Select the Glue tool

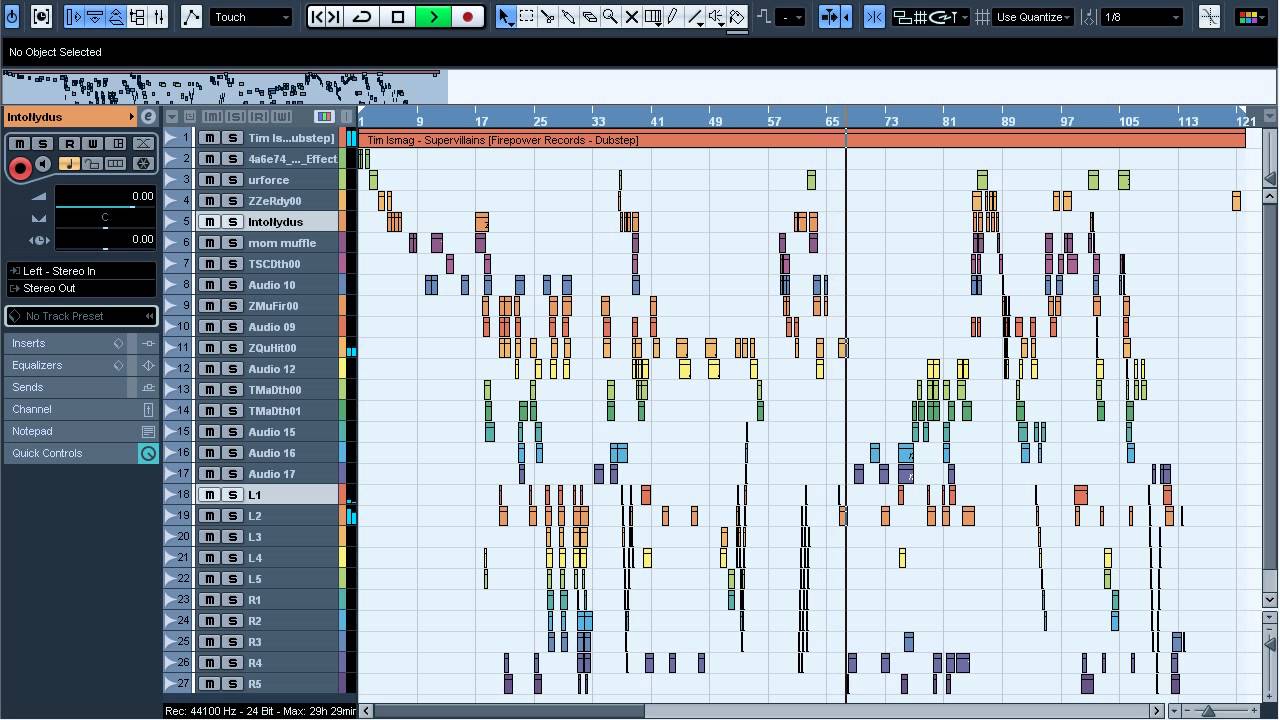568,17
